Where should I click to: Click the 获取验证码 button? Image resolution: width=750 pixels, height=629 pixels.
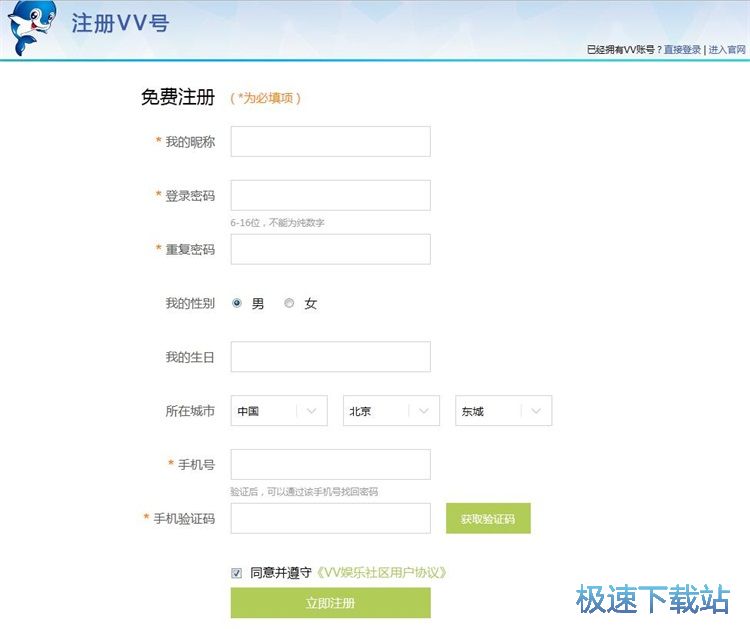pos(488,519)
